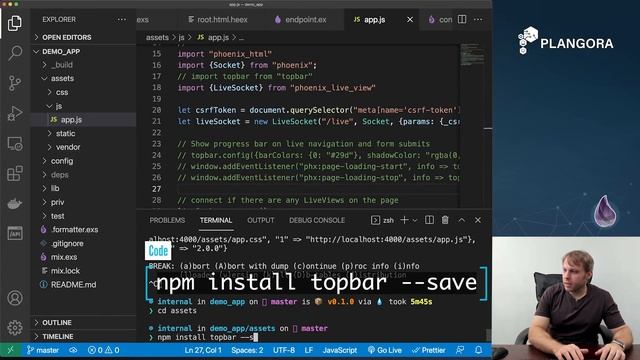640x360 pixels.
Task: Switch to the PROBLEMS panel tab
Action: coord(167,220)
